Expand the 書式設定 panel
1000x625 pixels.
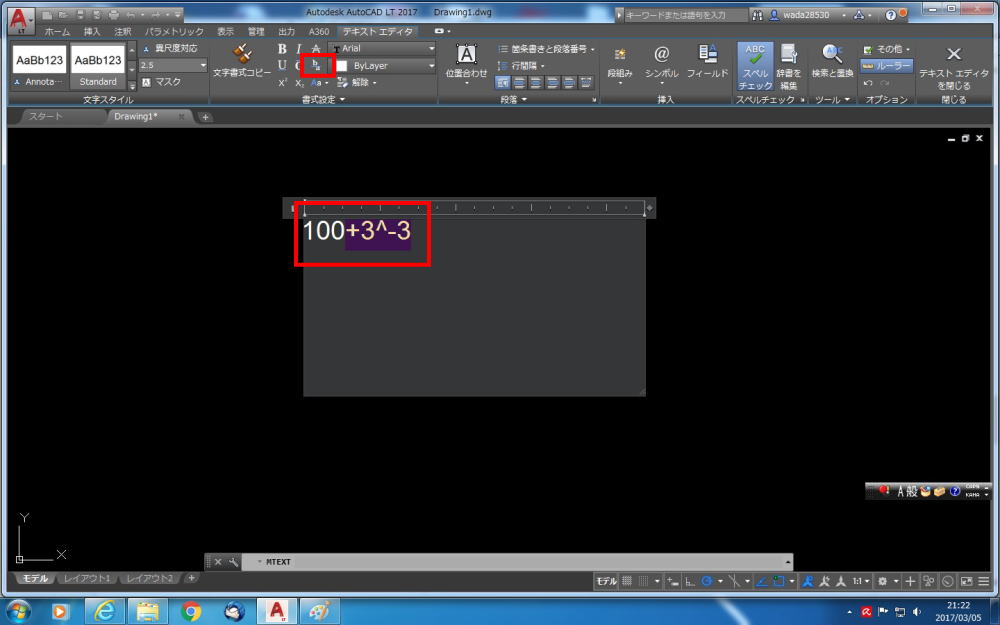point(323,99)
